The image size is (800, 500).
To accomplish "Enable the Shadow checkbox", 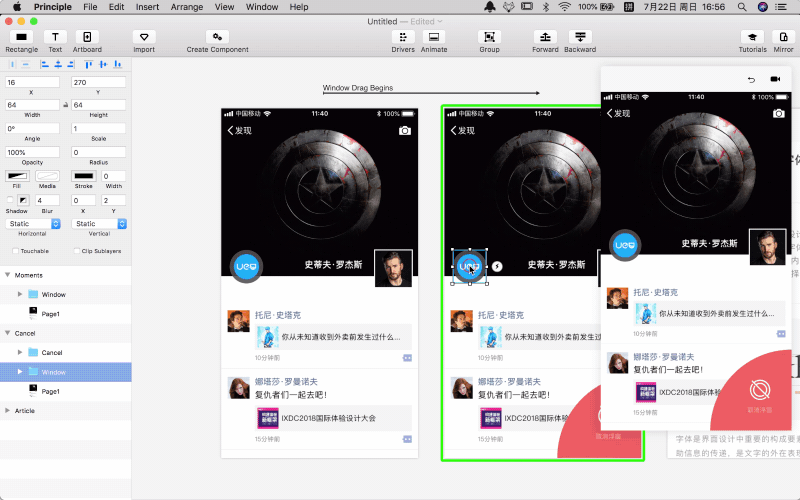I will click(11, 200).
